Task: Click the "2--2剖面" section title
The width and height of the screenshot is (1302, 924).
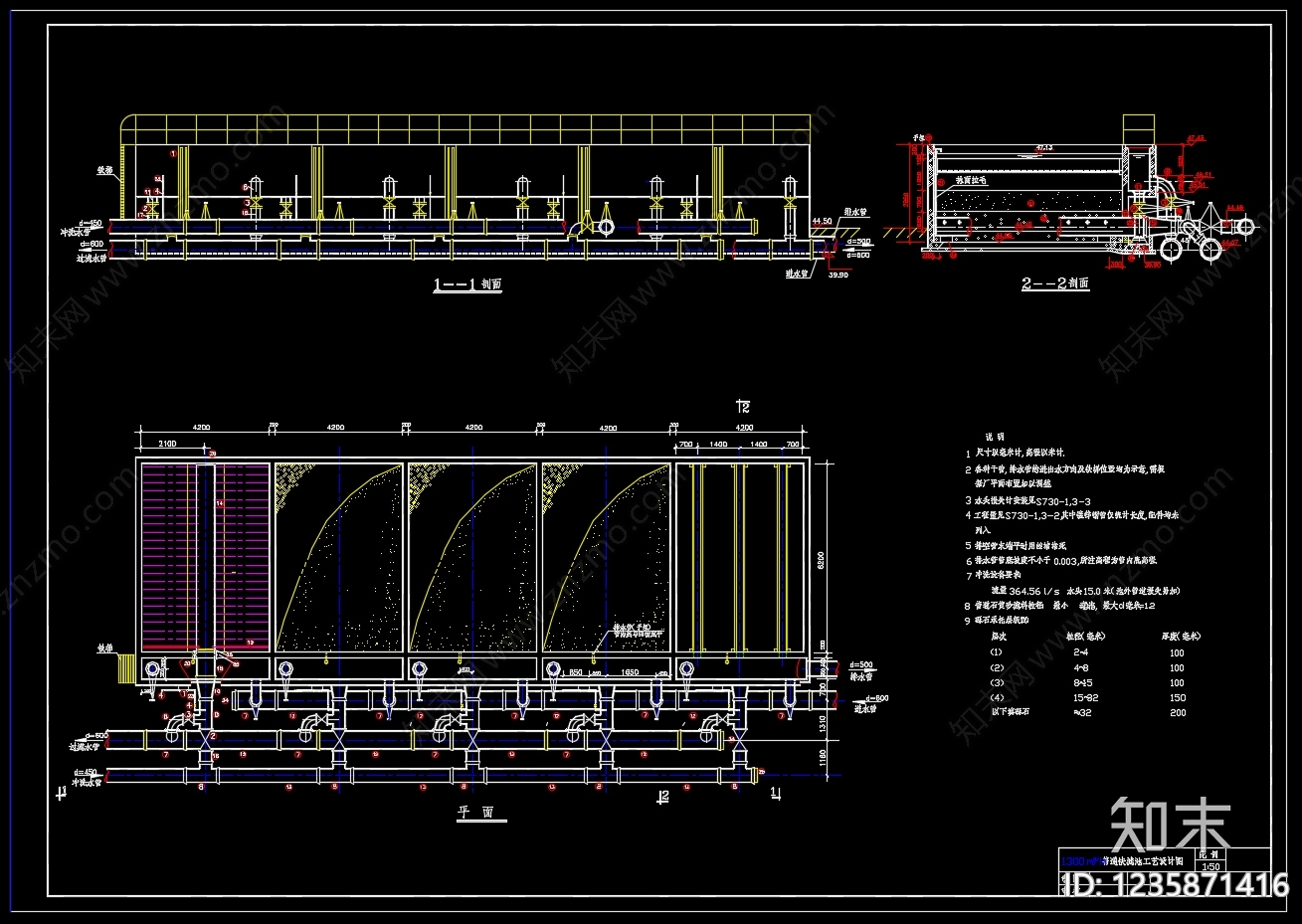Action: pos(1055,283)
